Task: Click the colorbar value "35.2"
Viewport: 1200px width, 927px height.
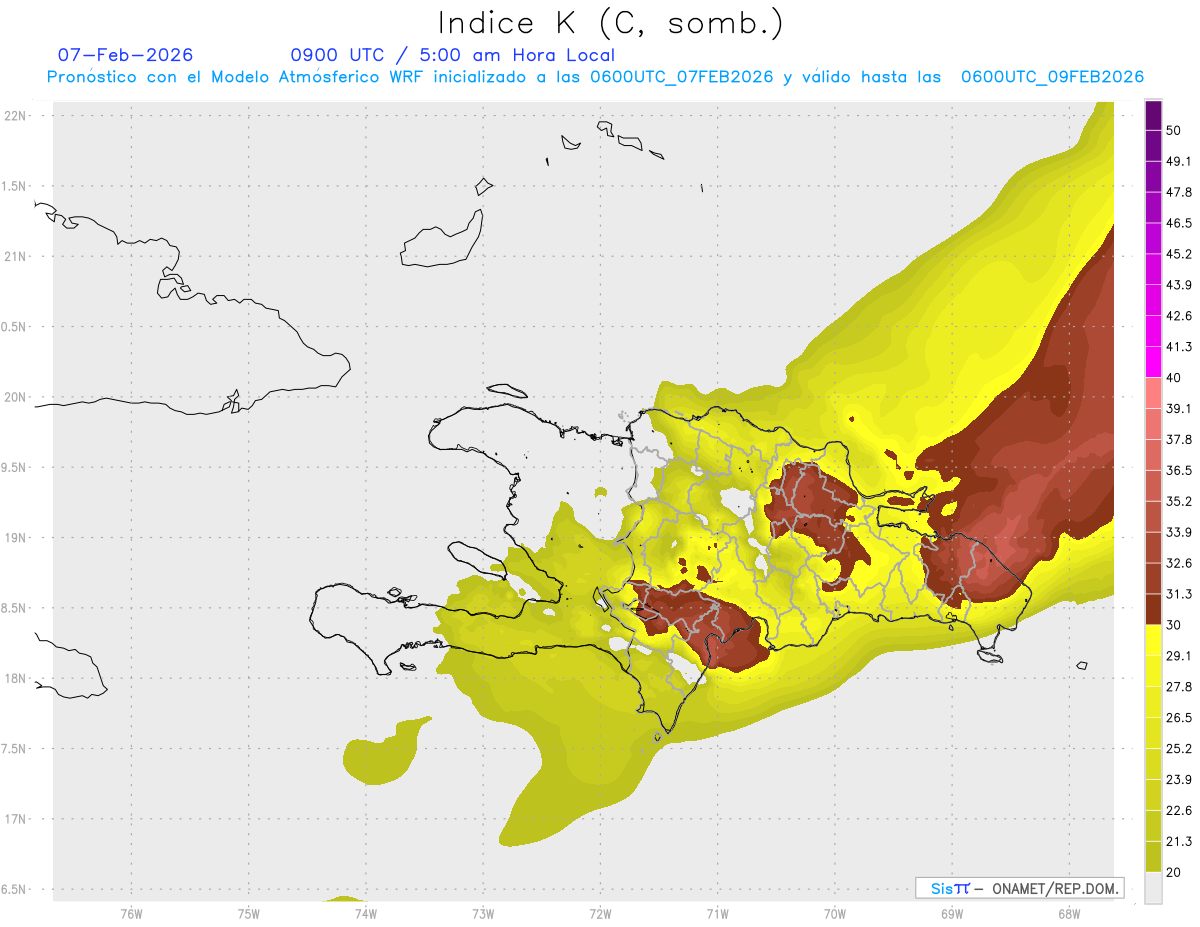Action: pyautogui.click(x=1179, y=501)
